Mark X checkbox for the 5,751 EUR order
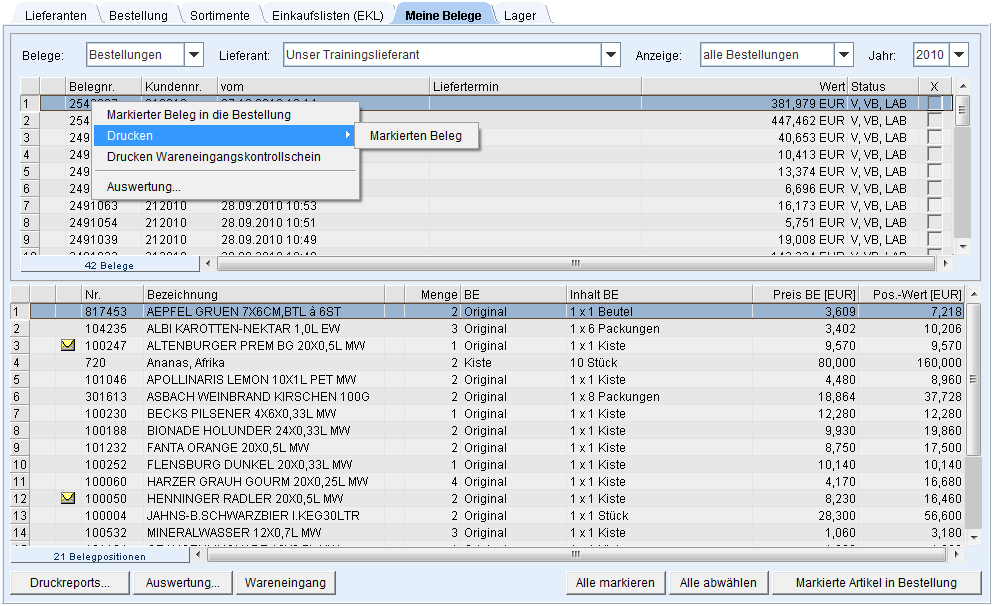 [x=934, y=222]
